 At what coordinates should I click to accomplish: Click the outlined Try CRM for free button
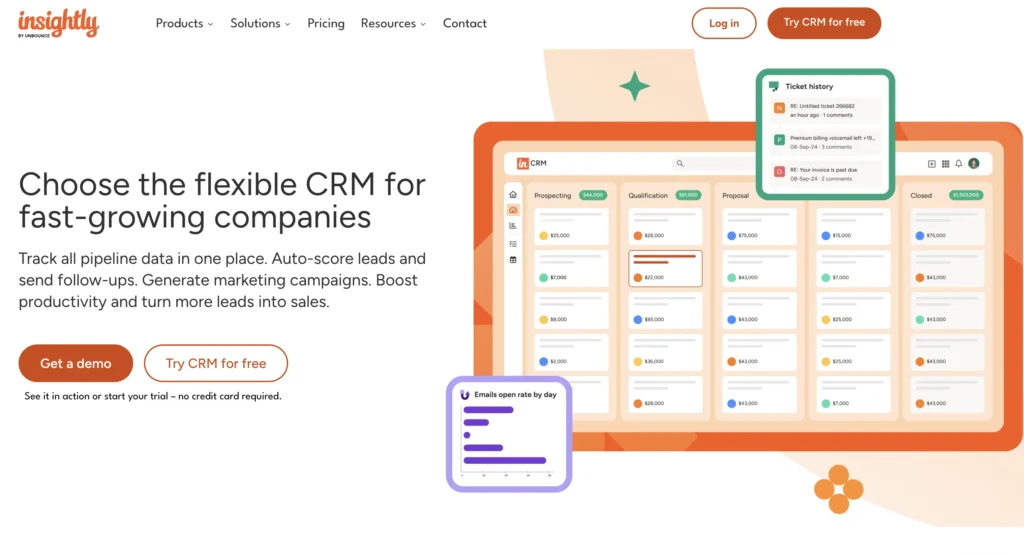[216, 363]
